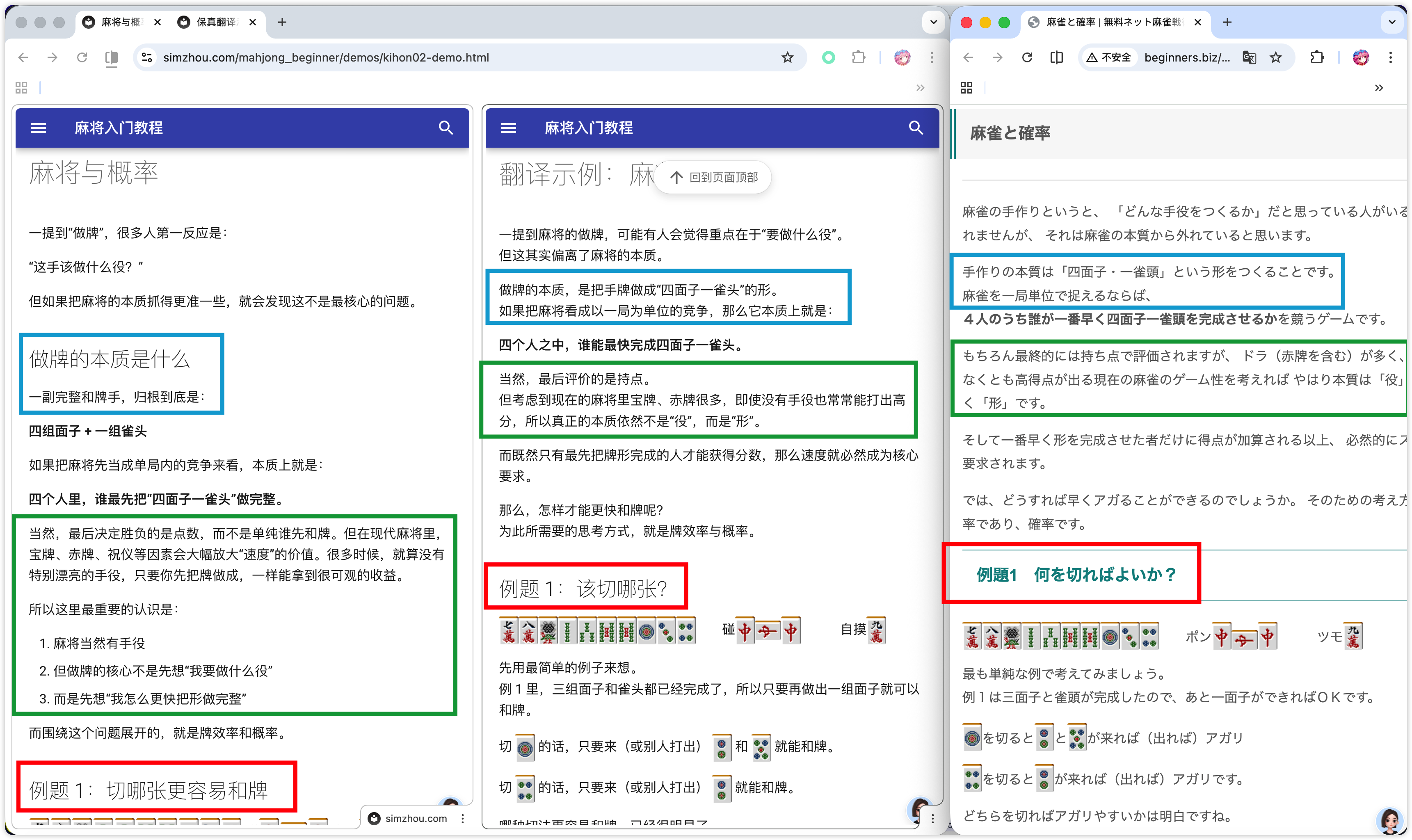Click 回到页面顶部 button
Image resolution: width=1412 pixels, height=840 pixels.
coord(713,177)
